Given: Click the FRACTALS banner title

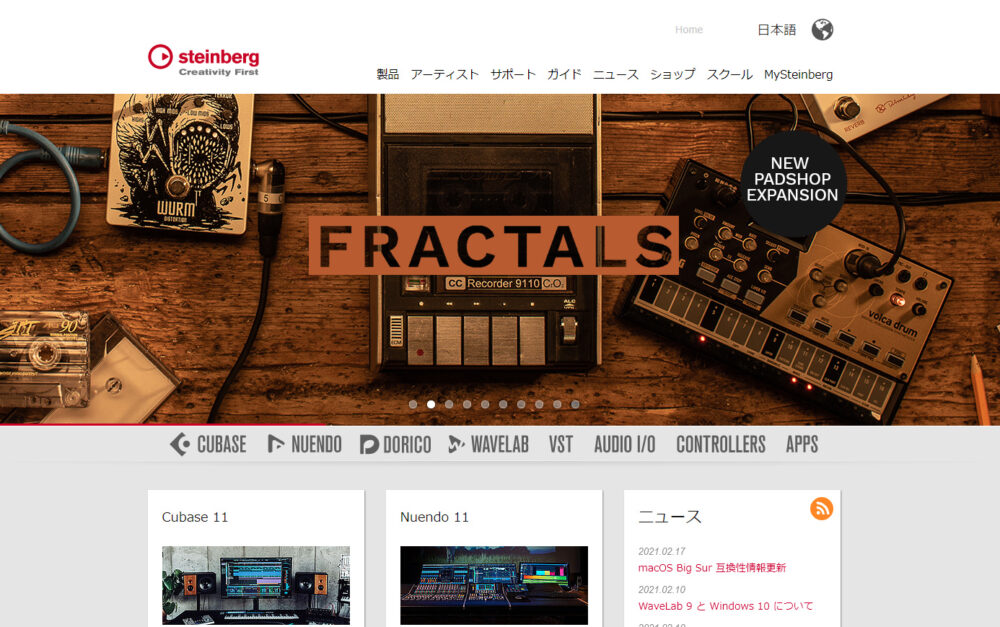Looking at the screenshot, I should pyautogui.click(x=494, y=246).
